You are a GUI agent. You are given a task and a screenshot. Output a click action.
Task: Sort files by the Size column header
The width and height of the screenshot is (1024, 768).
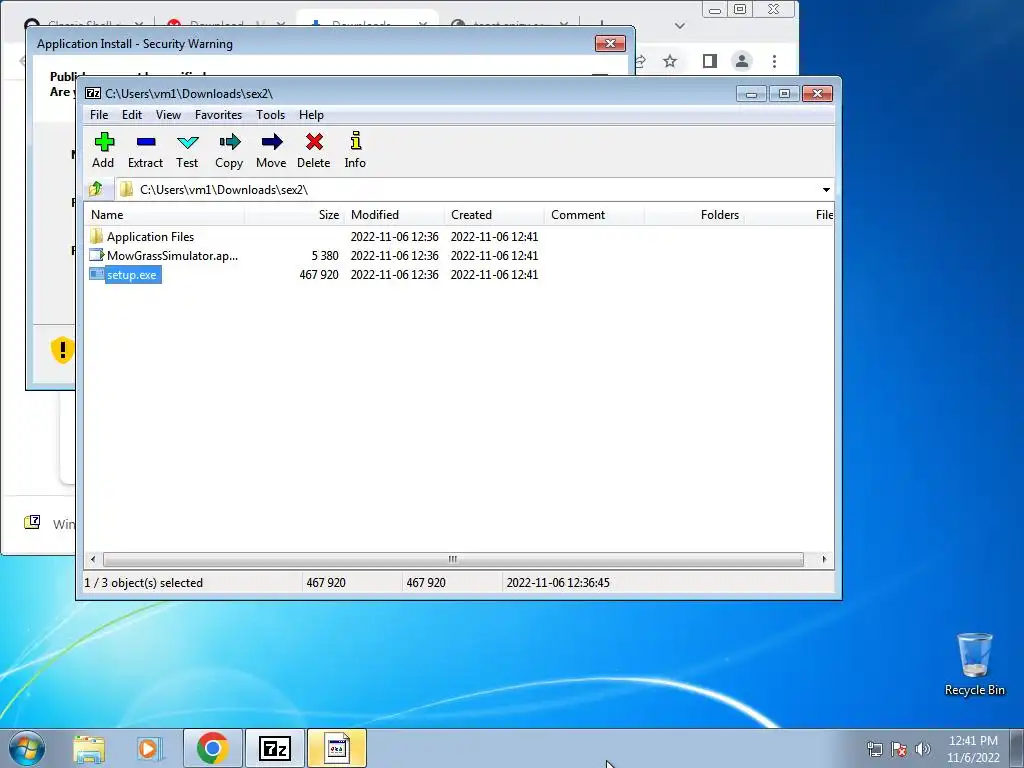pyautogui.click(x=295, y=215)
